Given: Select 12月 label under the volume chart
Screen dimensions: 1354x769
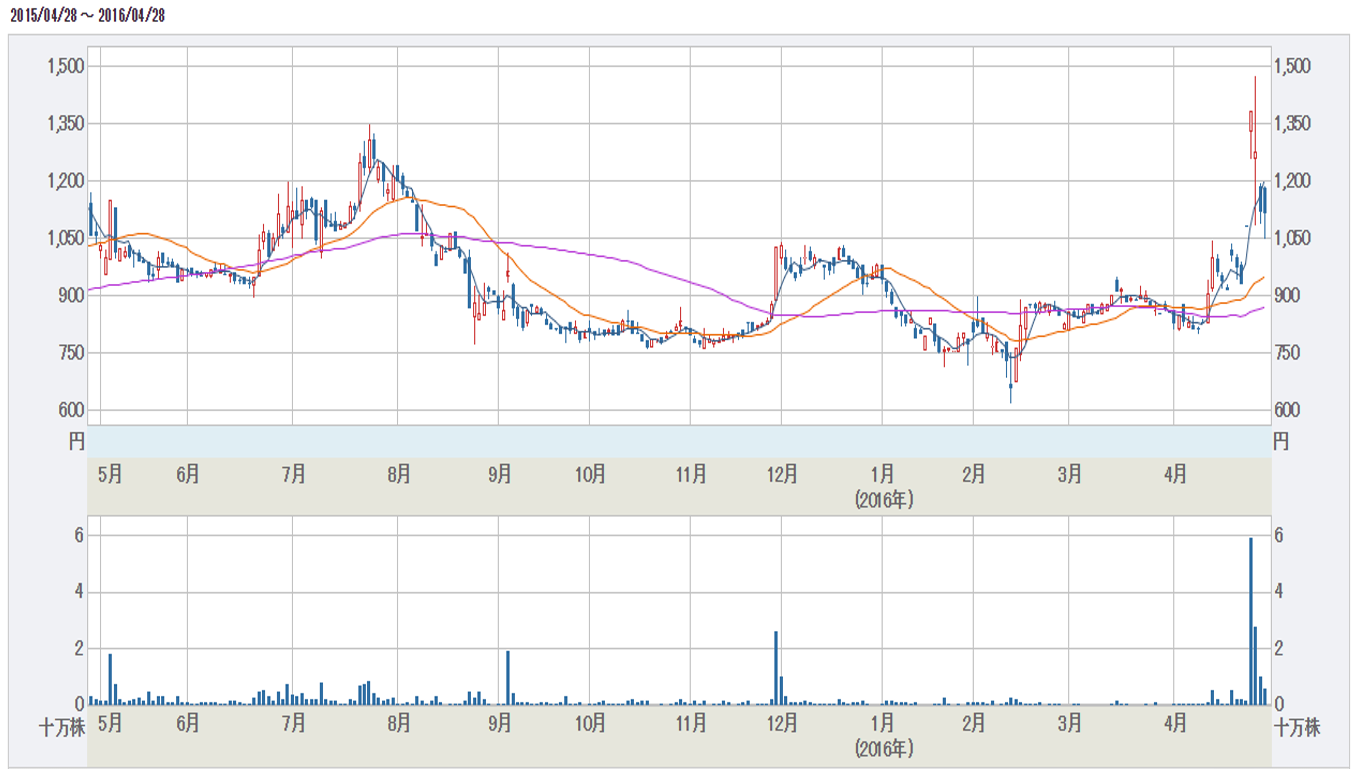Looking at the screenshot, I should [782, 722].
